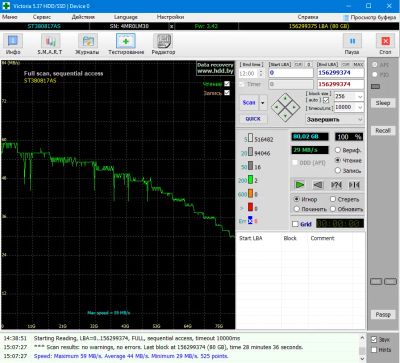Click into the Start LBA input field

(291, 73)
